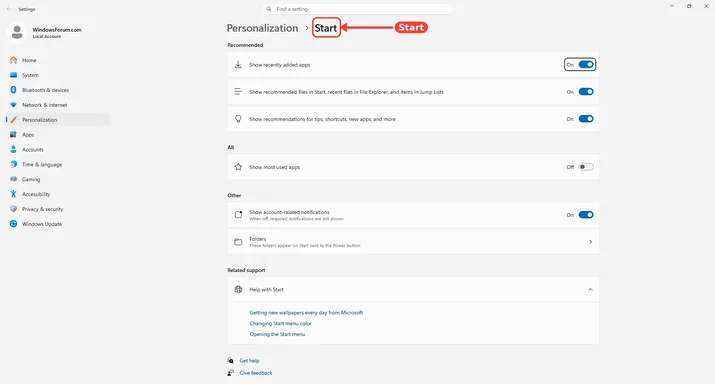This screenshot has height=384, width=715.
Task: Switch off account-related notifications toggle
Action: pos(586,214)
